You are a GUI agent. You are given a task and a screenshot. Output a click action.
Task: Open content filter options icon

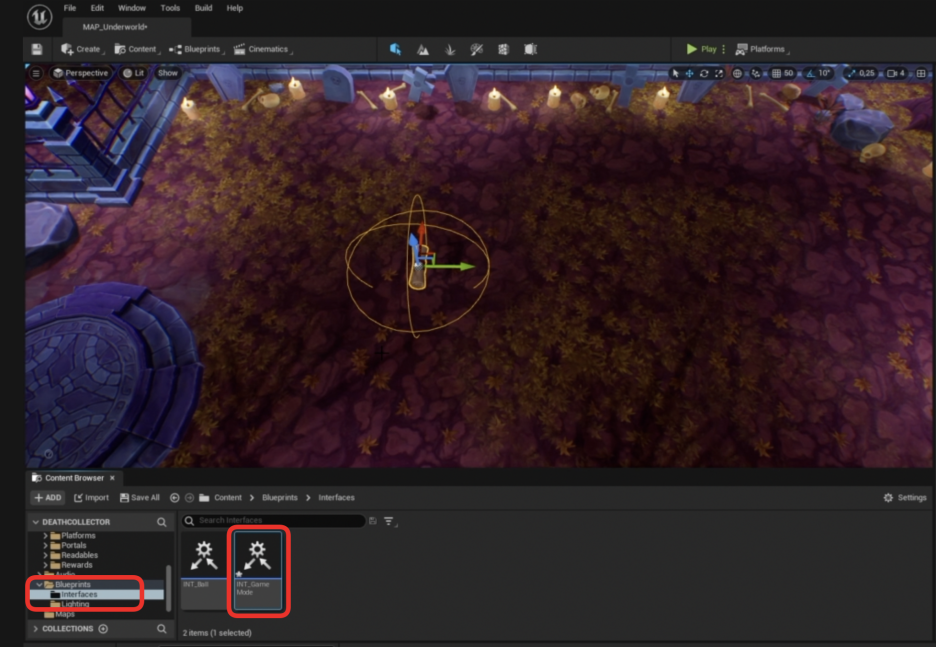point(390,521)
